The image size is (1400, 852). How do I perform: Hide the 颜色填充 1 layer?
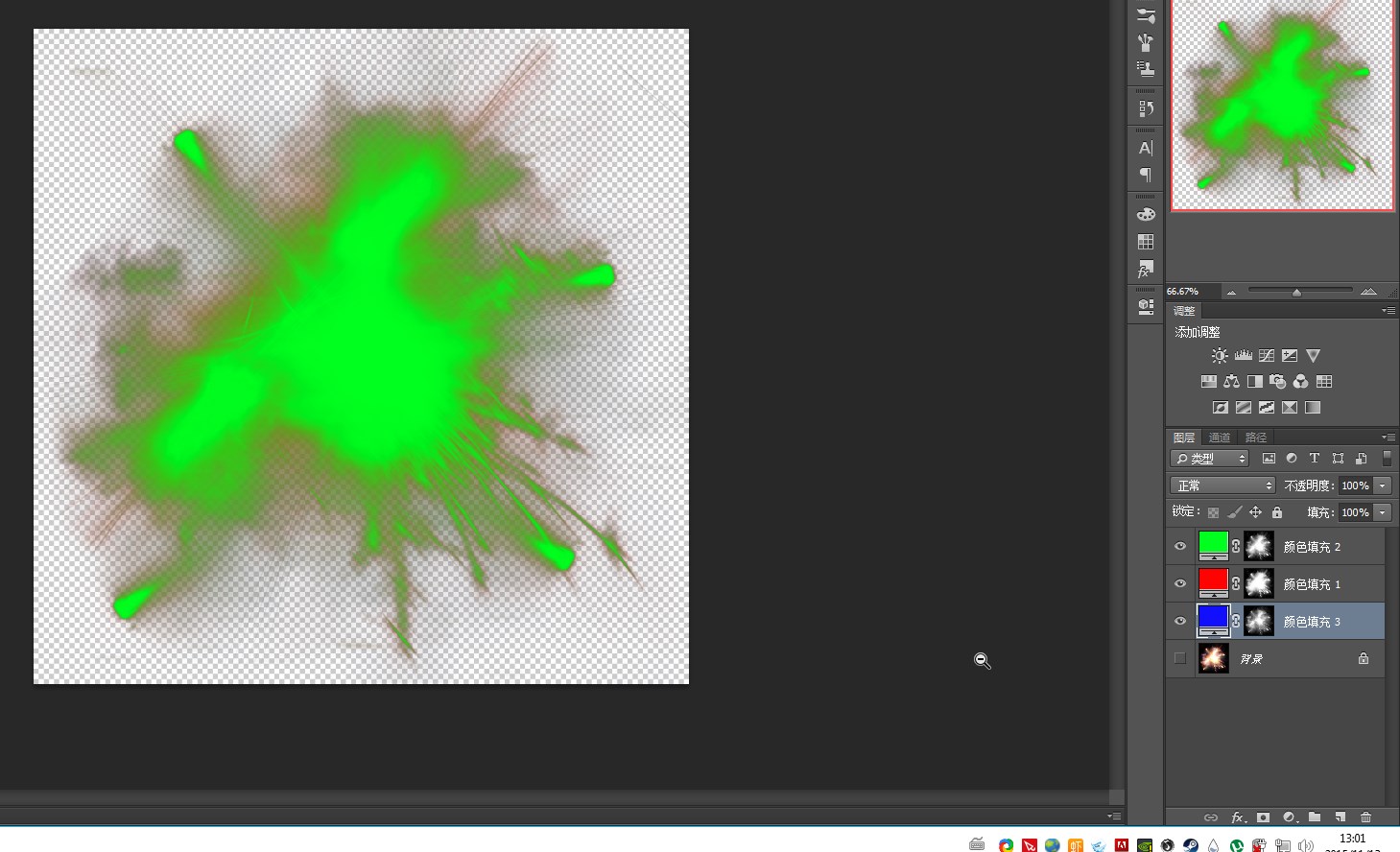click(x=1180, y=583)
